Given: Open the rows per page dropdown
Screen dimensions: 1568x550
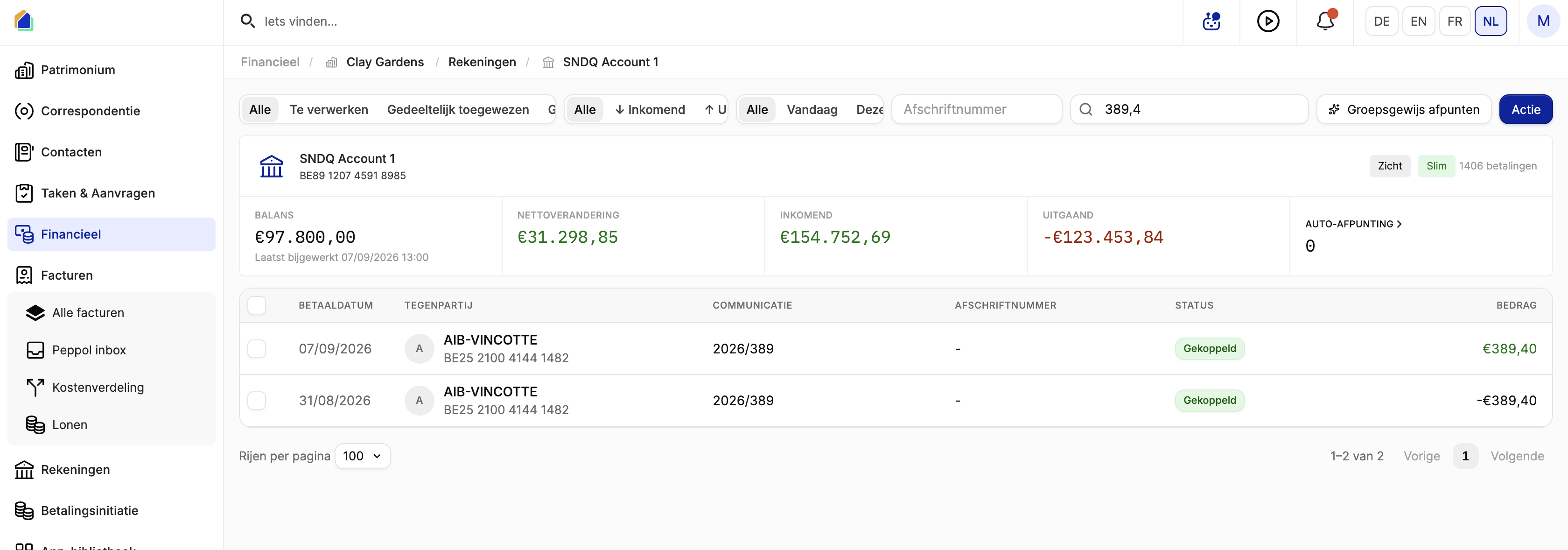Looking at the screenshot, I should tap(362, 456).
